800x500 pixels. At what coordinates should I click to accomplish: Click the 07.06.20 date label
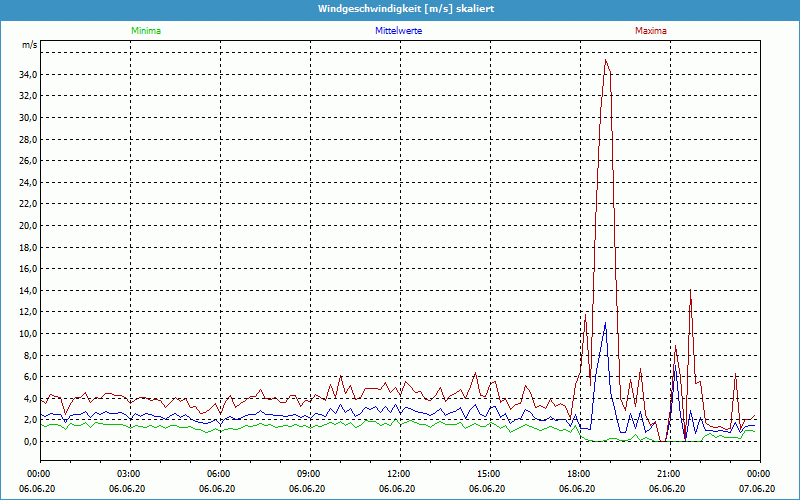[757, 489]
